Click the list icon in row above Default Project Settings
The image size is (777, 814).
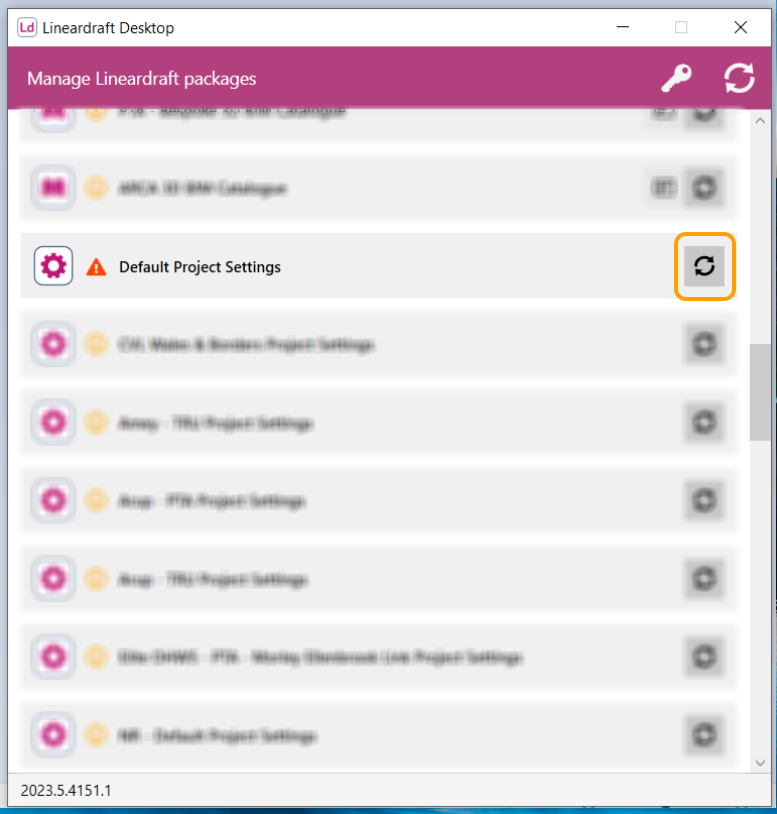tap(663, 188)
